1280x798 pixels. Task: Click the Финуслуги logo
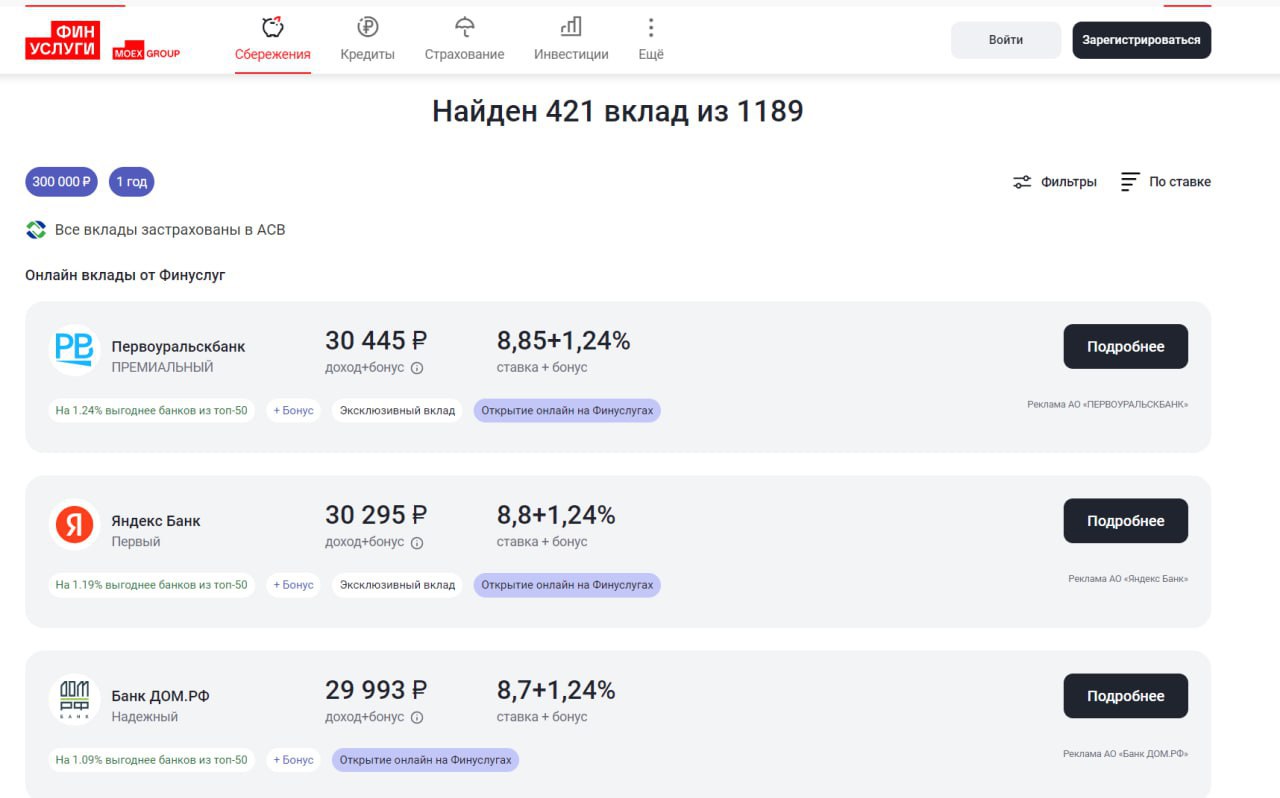(x=63, y=39)
